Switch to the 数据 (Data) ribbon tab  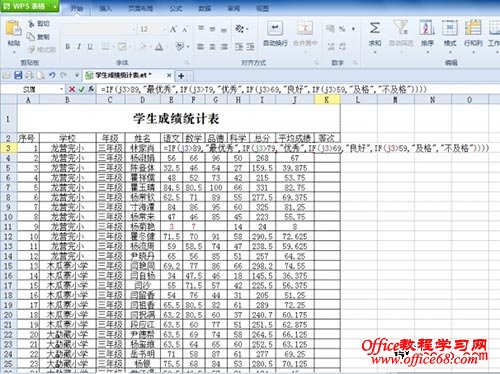[x=204, y=8]
